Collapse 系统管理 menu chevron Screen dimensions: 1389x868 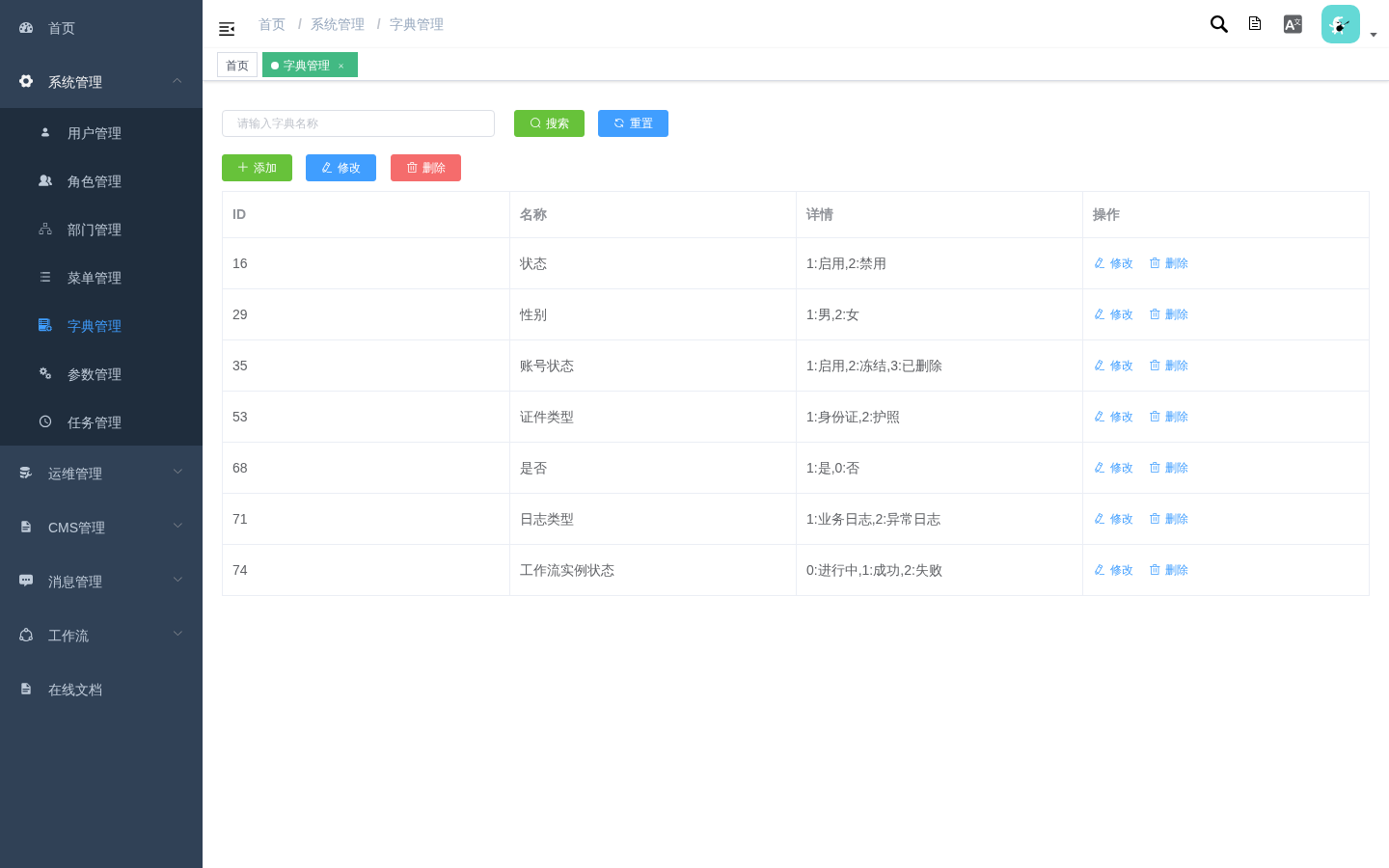177,81
